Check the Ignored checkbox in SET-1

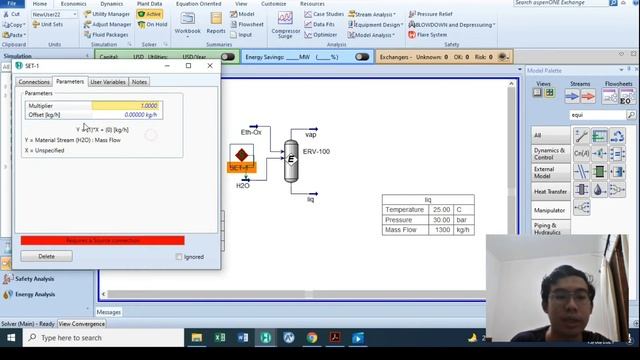pos(179,257)
